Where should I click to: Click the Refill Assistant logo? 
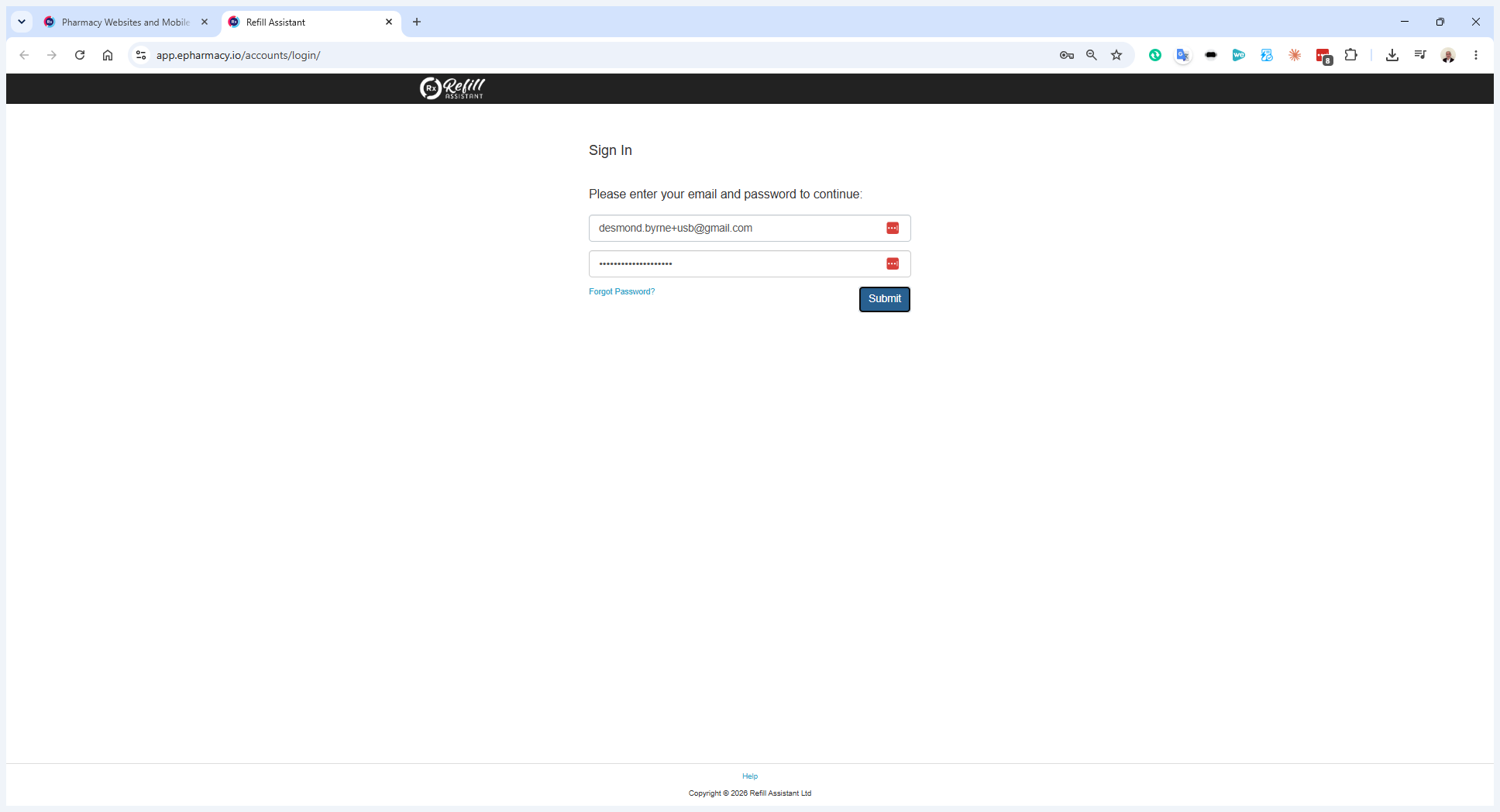click(452, 88)
